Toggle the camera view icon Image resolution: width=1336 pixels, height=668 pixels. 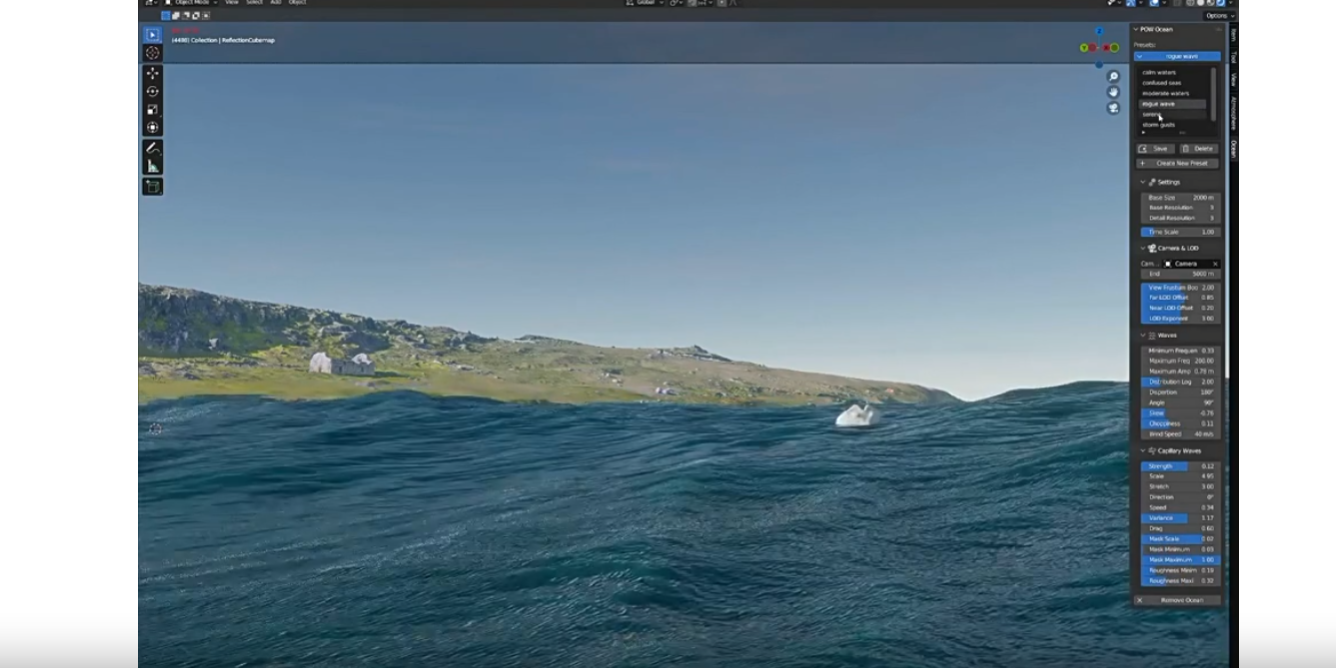point(1113,108)
